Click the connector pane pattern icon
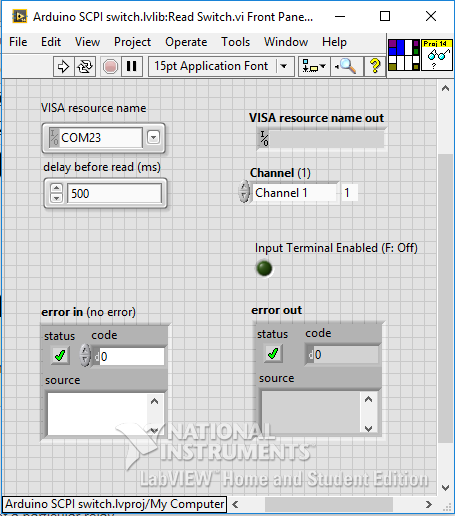 coord(404,55)
